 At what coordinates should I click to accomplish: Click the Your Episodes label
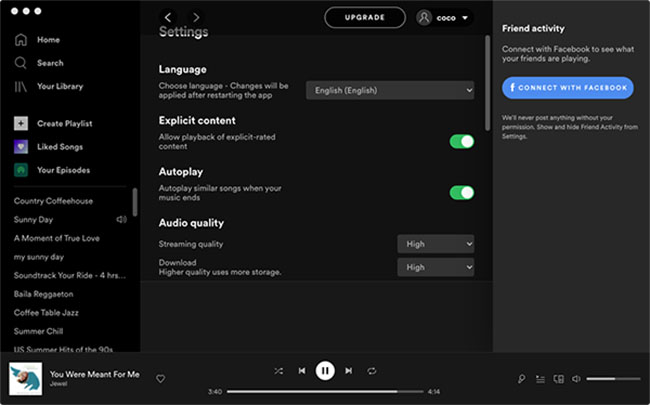click(63, 170)
